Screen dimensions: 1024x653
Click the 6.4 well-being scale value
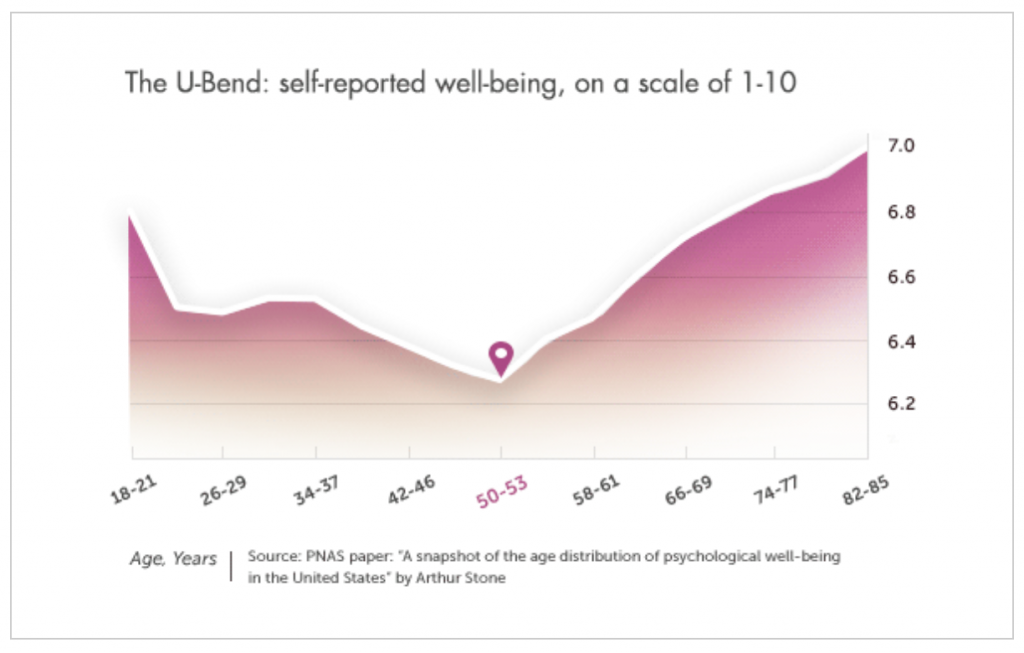click(x=902, y=342)
